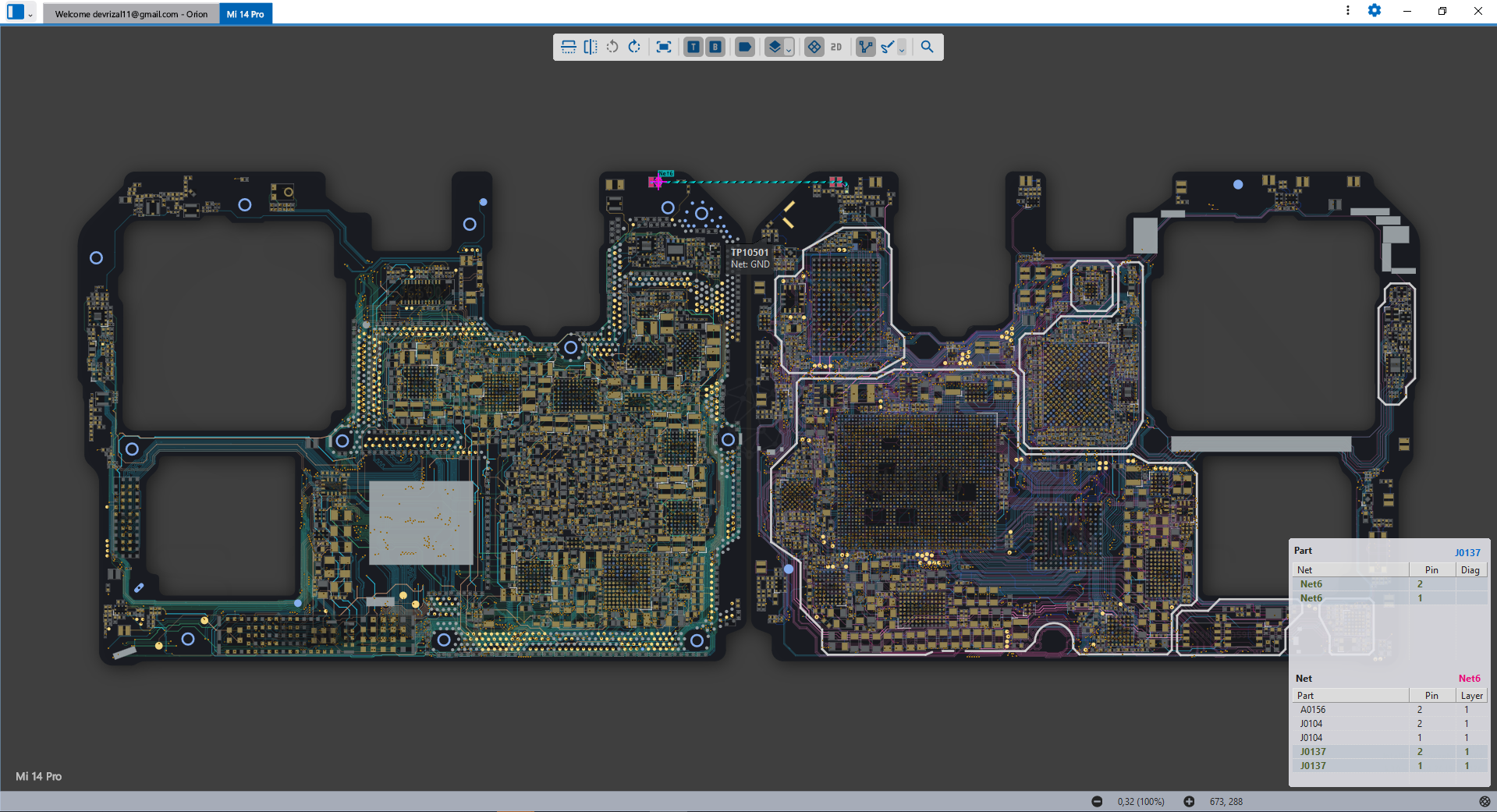Viewport: 1497px width, 812px height.
Task: Select the Net6 pin 1 row
Action: (1390, 598)
